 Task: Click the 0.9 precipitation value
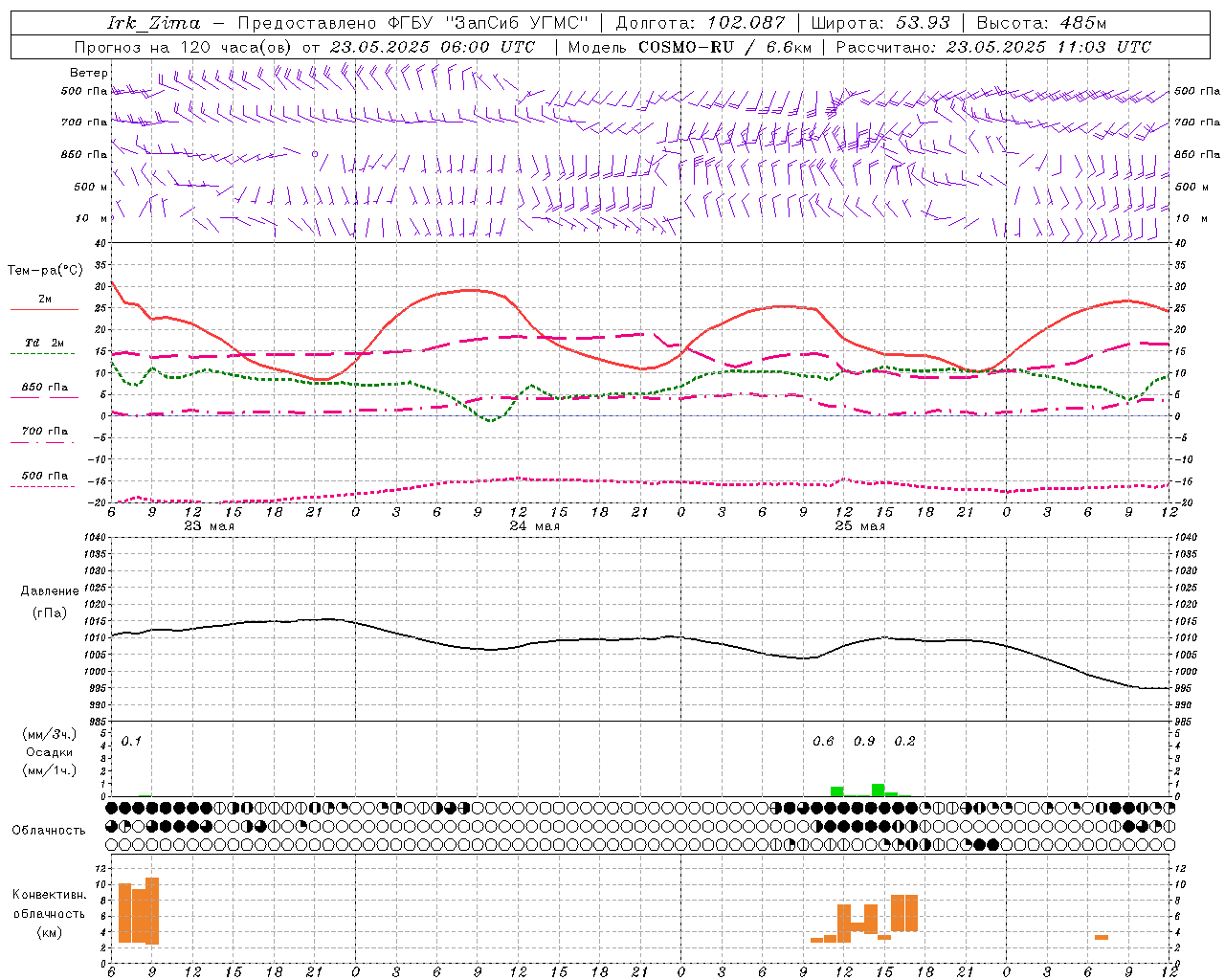tap(864, 741)
